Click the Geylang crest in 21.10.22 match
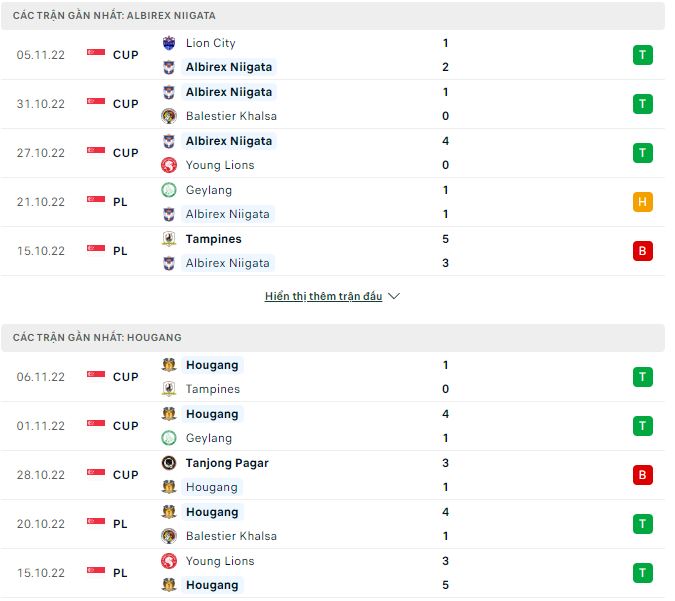Image resolution: width=675 pixels, height=601 pixels. tap(168, 190)
